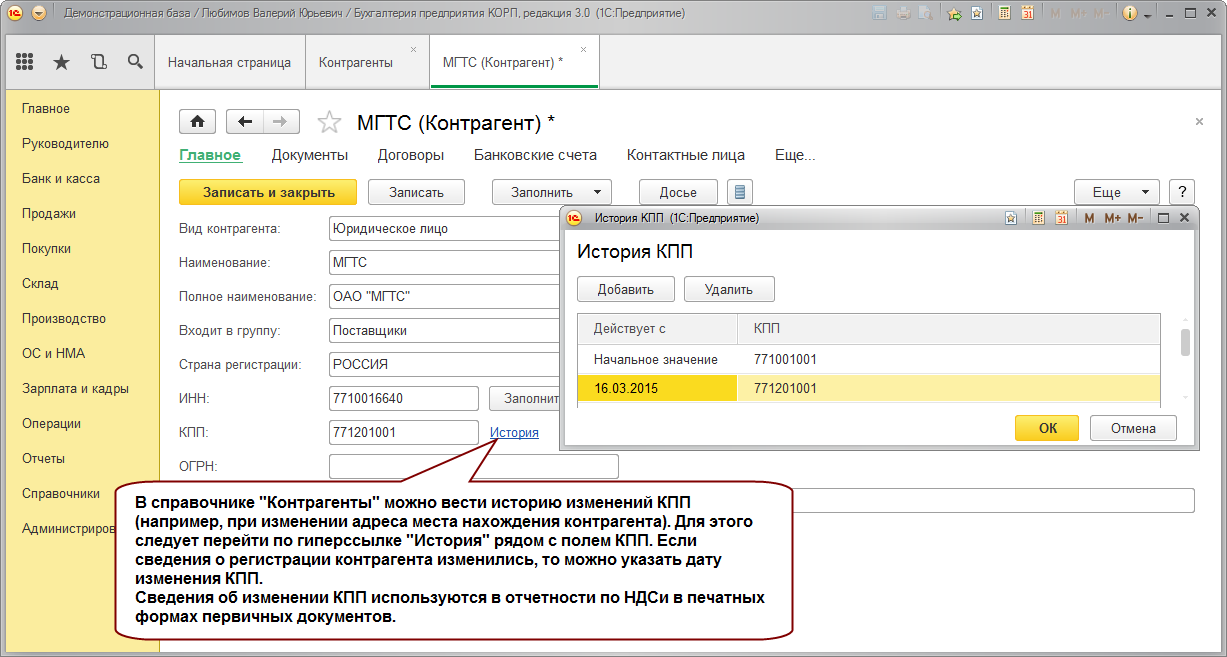Image resolution: width=1227 pixels, height=657 pixels.
Task: Click Записать и закрыть button
Action: tap(269, 192)
